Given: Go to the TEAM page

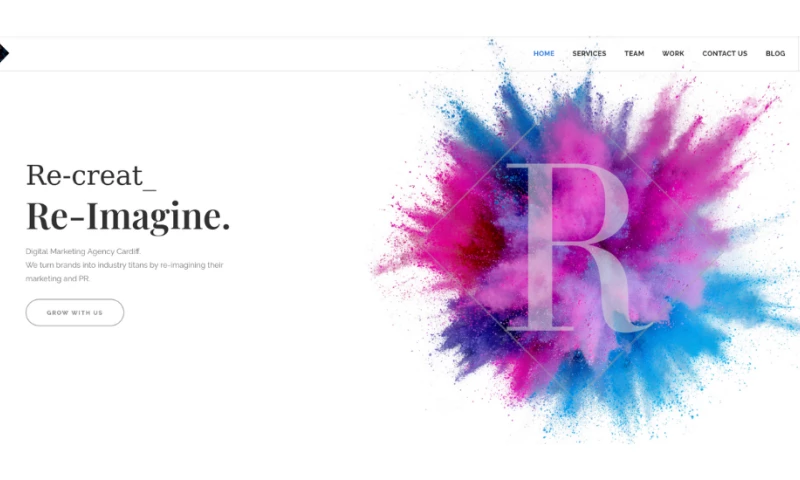Looking at the screenshot, I should tap(634, 54).
